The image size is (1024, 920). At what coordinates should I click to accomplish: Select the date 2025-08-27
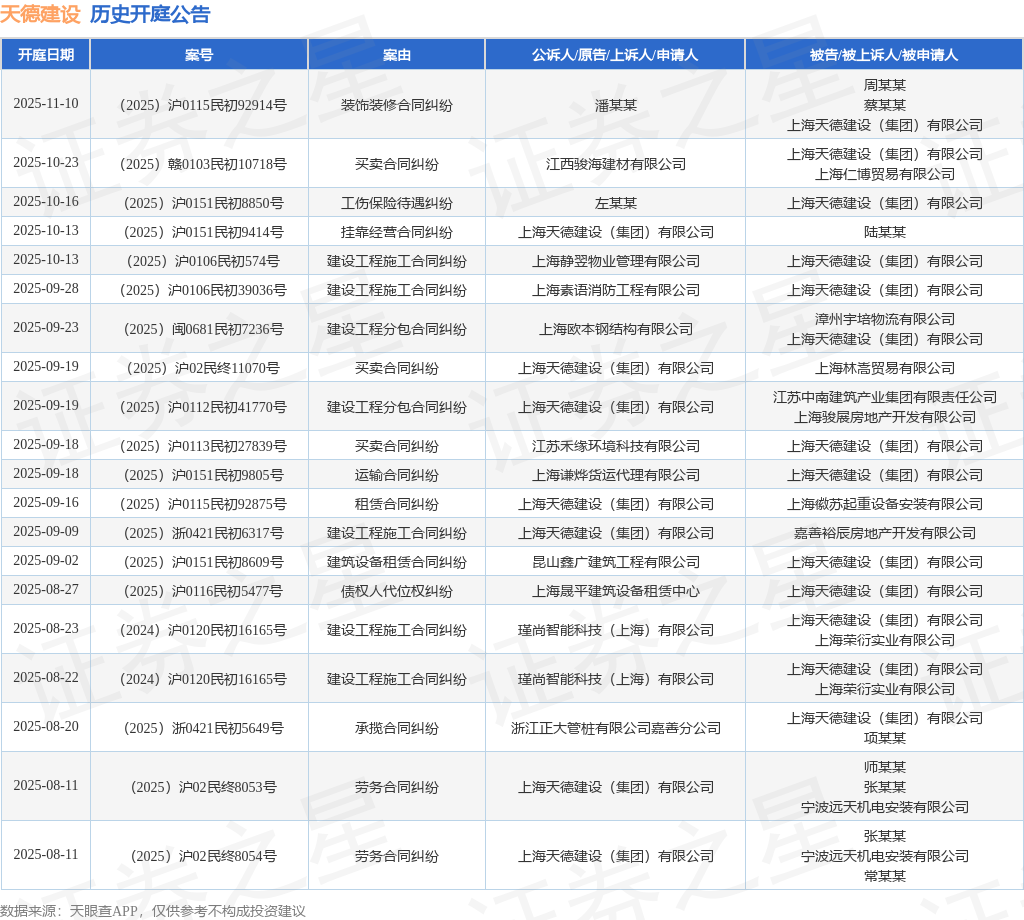coord(46,590)
